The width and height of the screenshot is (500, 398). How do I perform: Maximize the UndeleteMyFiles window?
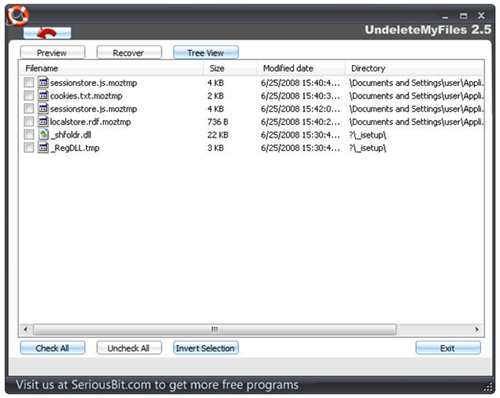coord(463,16)
